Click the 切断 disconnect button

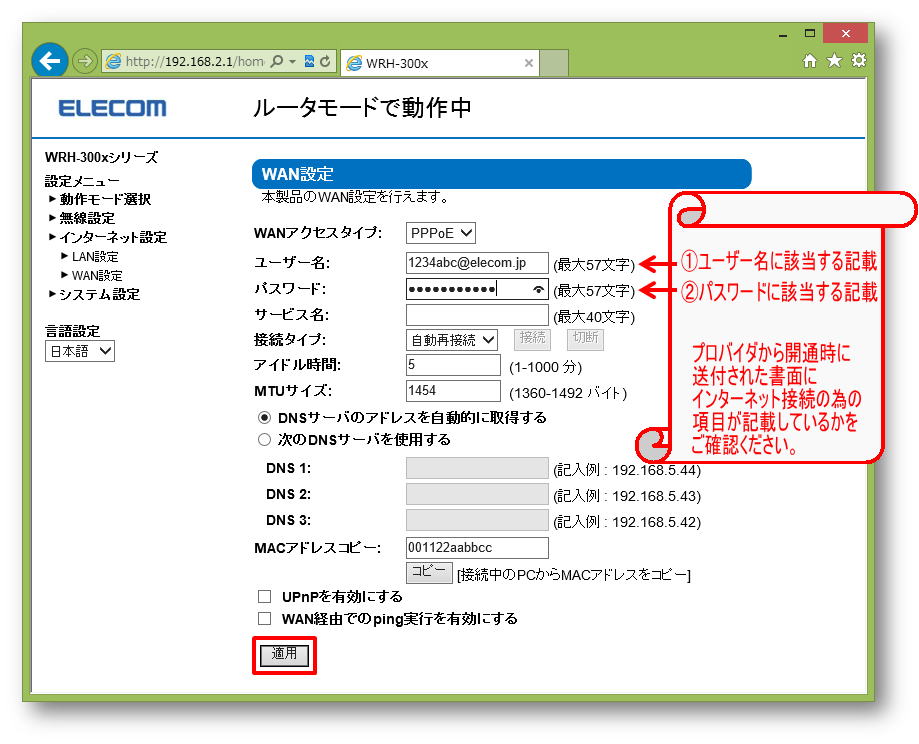pyautogui.click(x=585, y=338)
